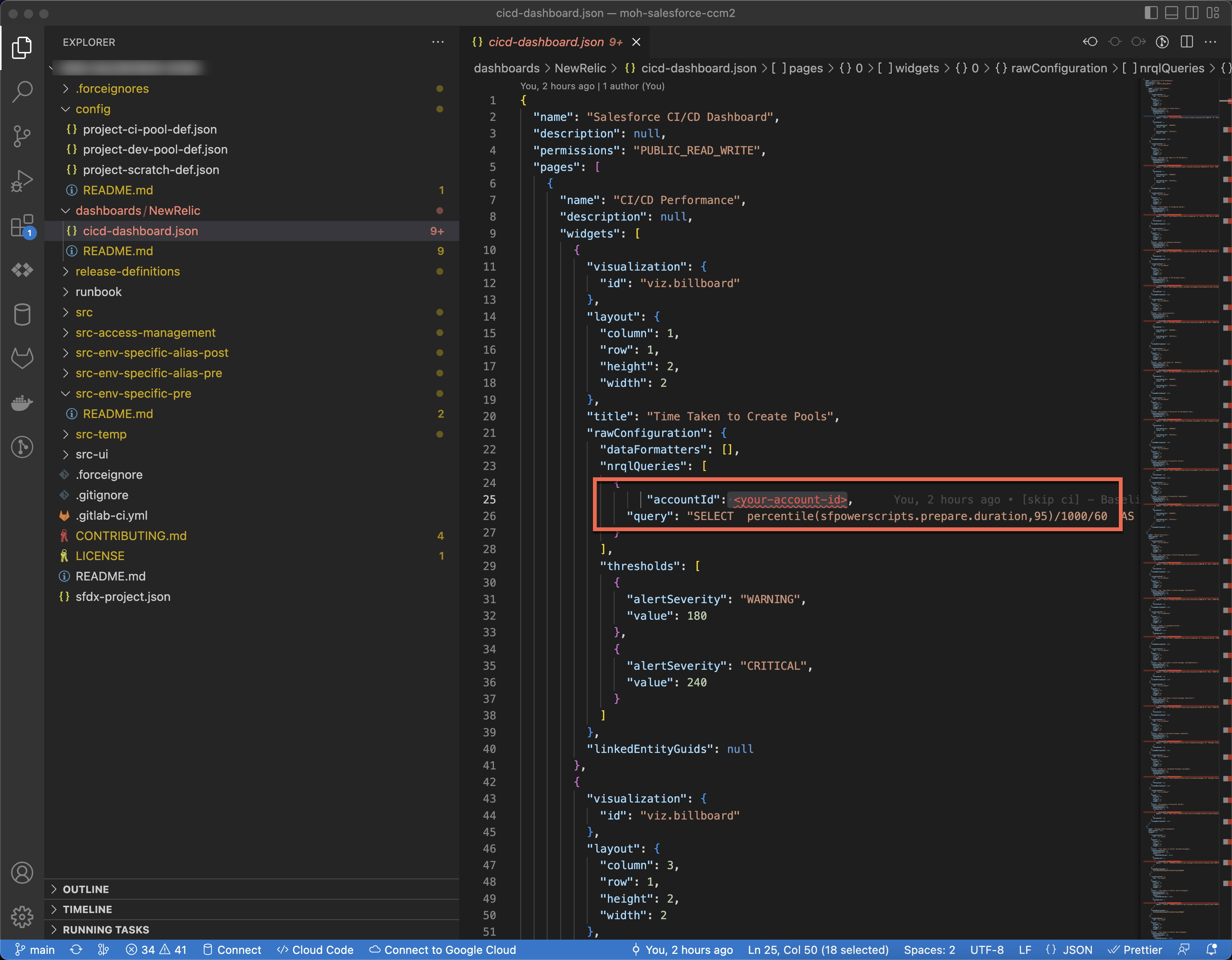Open UTF-8 encoding selector
This screenshot has width=1232, height=960.
(987, 950)
